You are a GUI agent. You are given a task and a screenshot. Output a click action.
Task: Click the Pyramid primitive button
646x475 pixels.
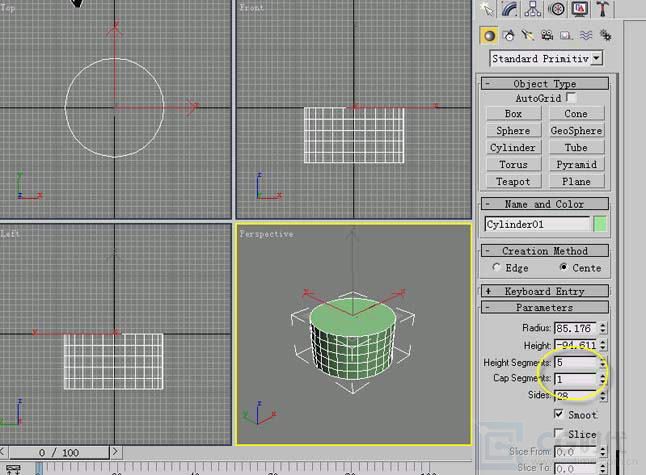coord(576,164)
